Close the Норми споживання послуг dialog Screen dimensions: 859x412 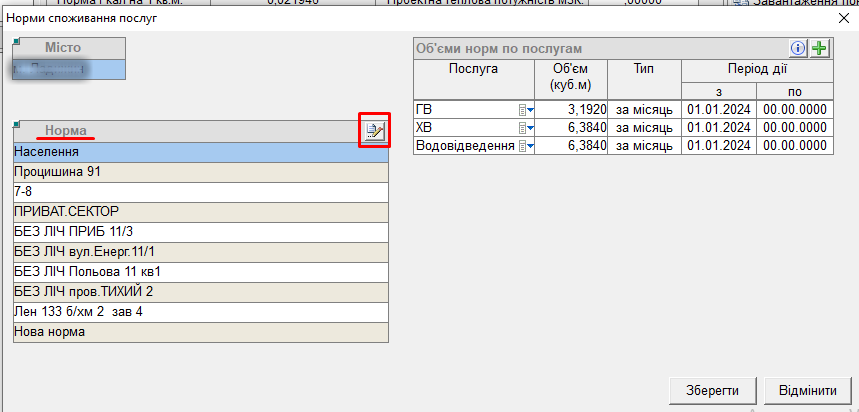click(x=841, y=18)
